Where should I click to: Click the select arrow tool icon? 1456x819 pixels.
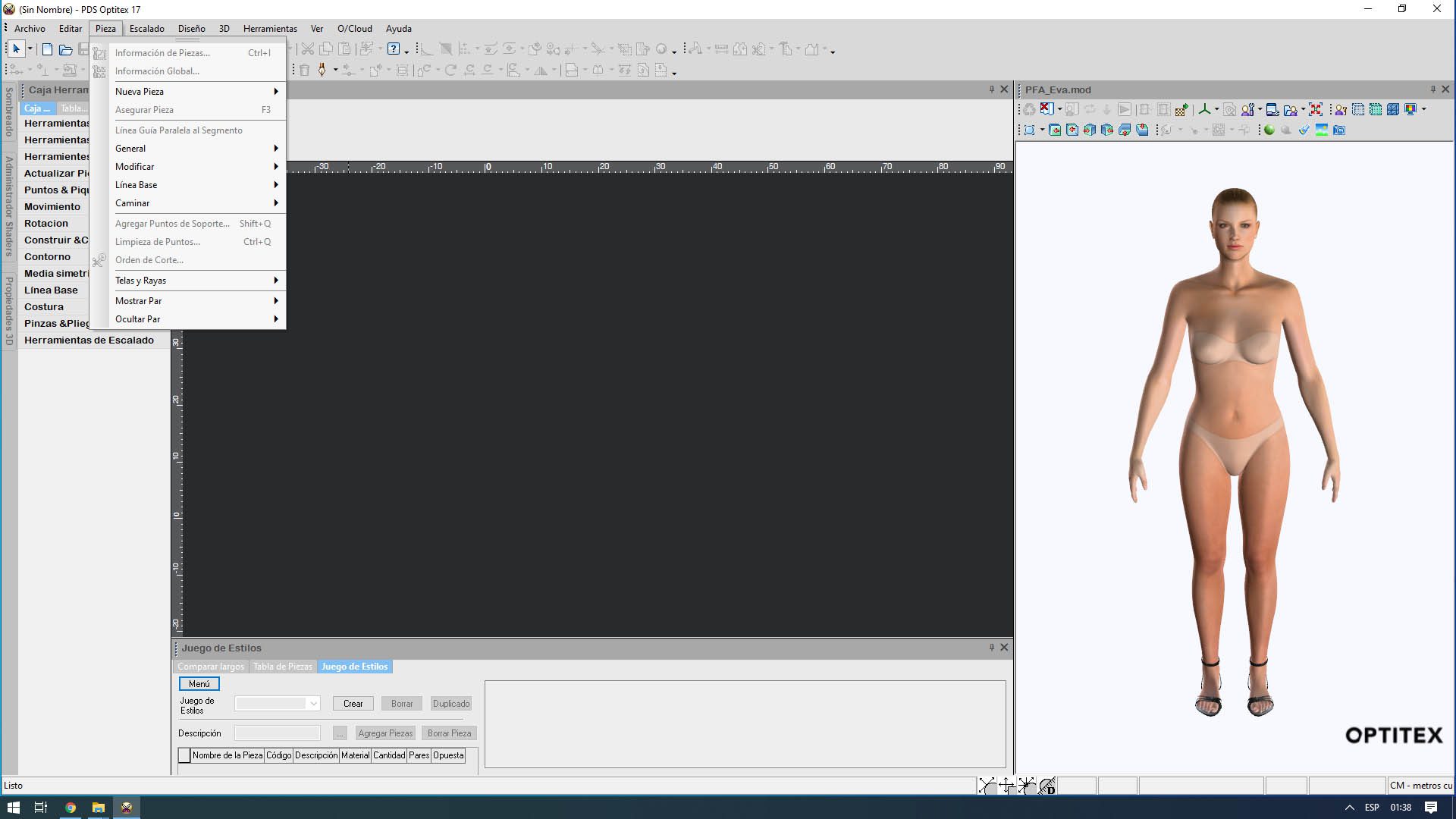[x=16, y=49]
